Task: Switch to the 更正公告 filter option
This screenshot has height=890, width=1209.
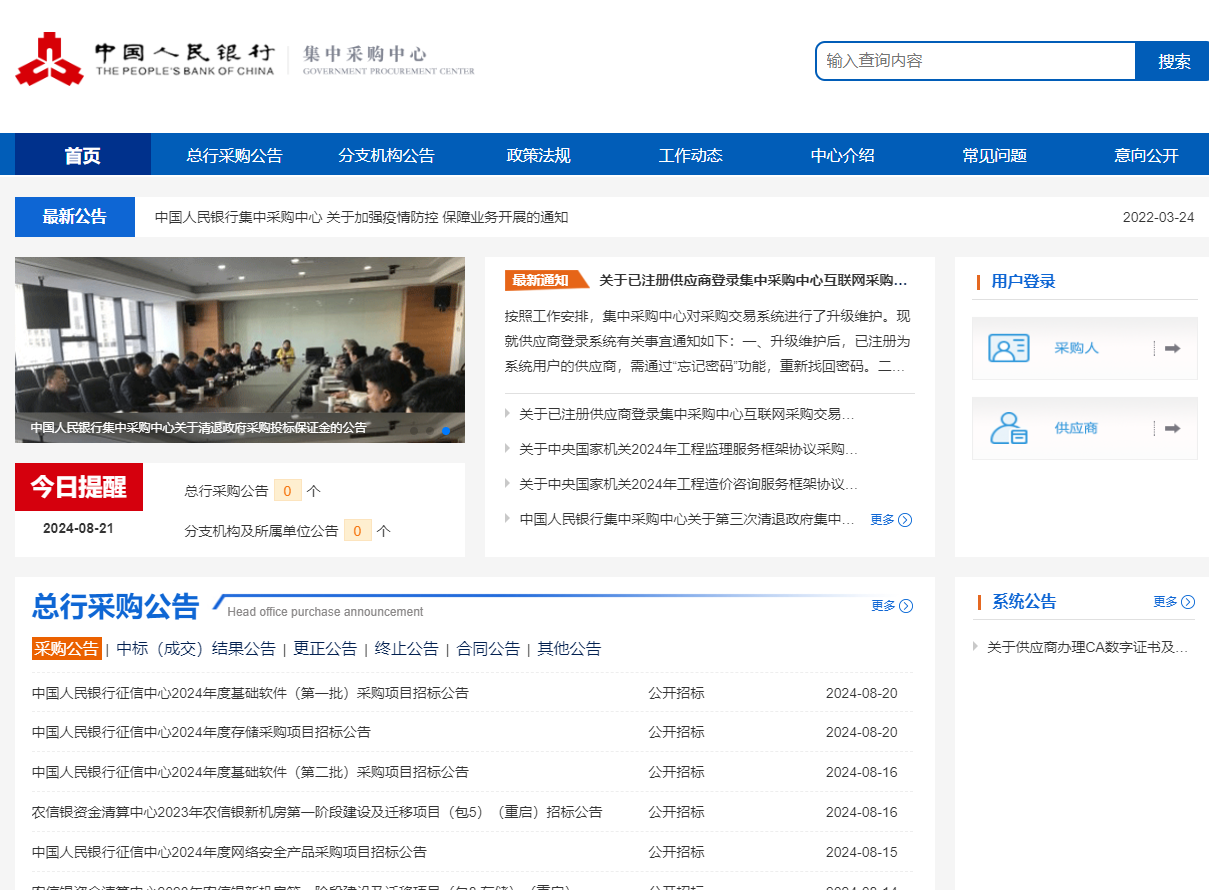Action: click(x=327, y=648)
